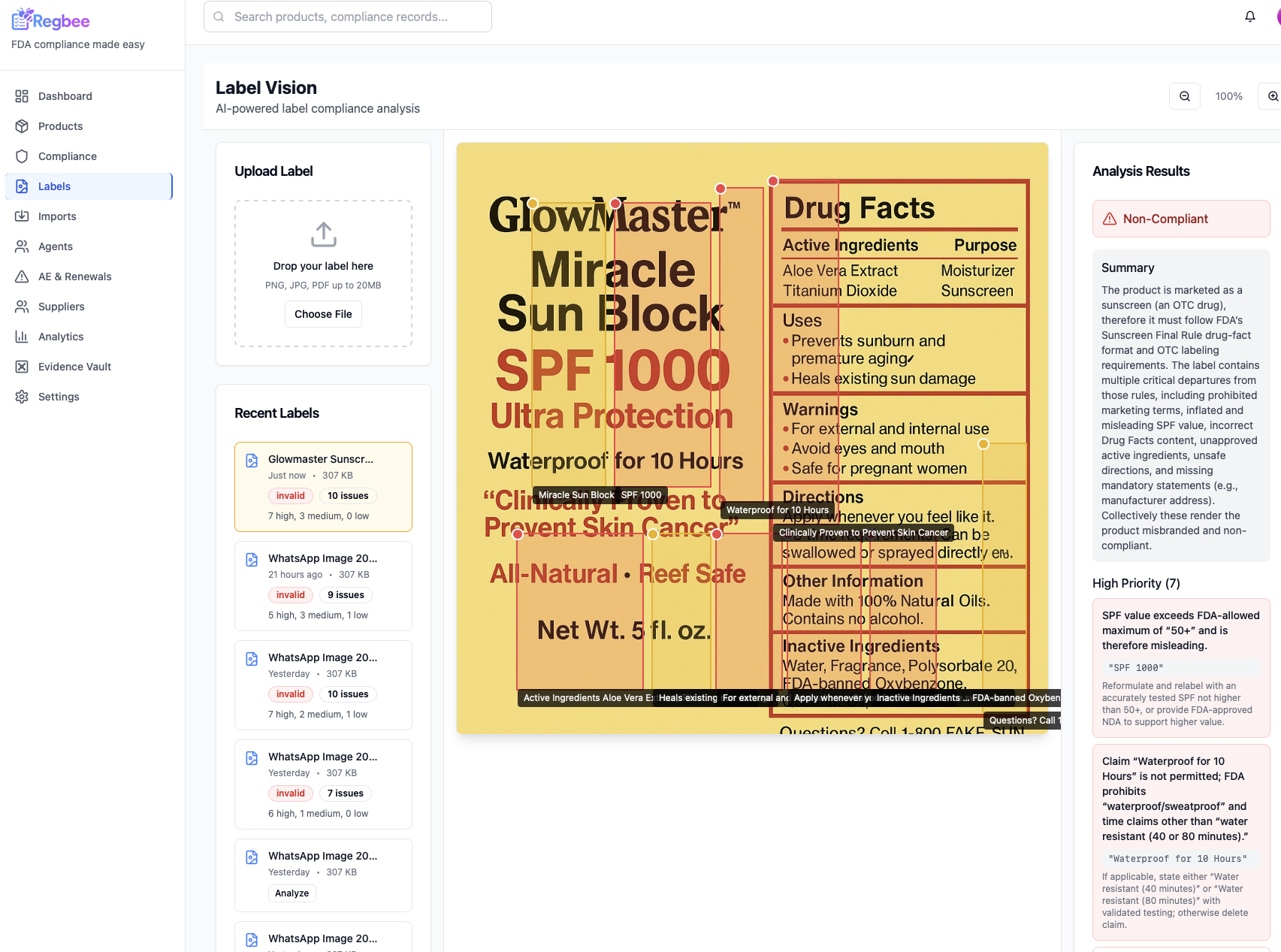
Task: Click the "Clinically Proven to Prevent Skin Cancer" tag
Action: click(x=863, y=533)
